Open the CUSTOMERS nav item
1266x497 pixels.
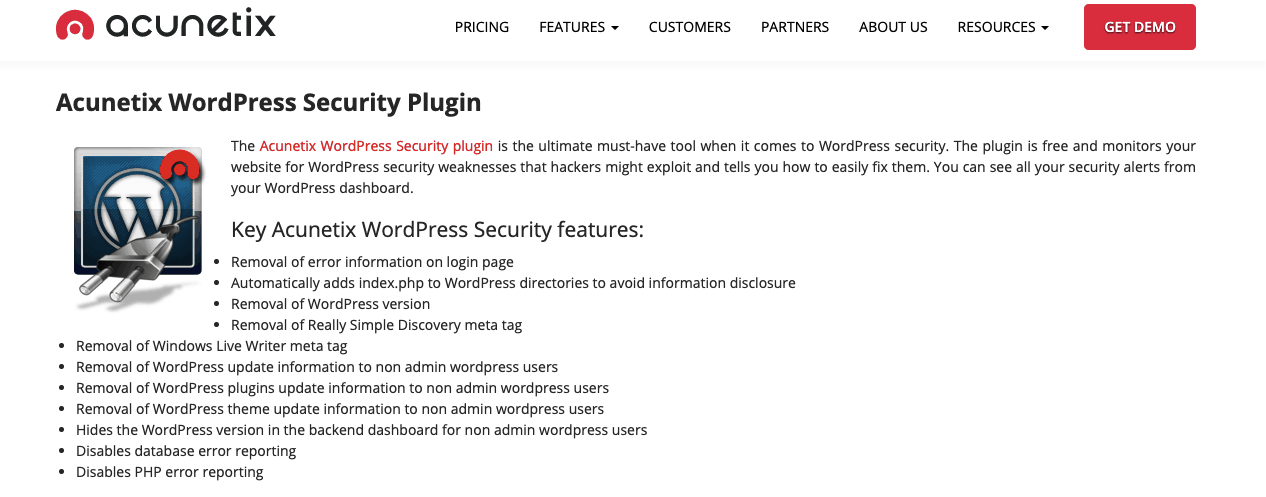pyautogui.click(x=689, y=27)
